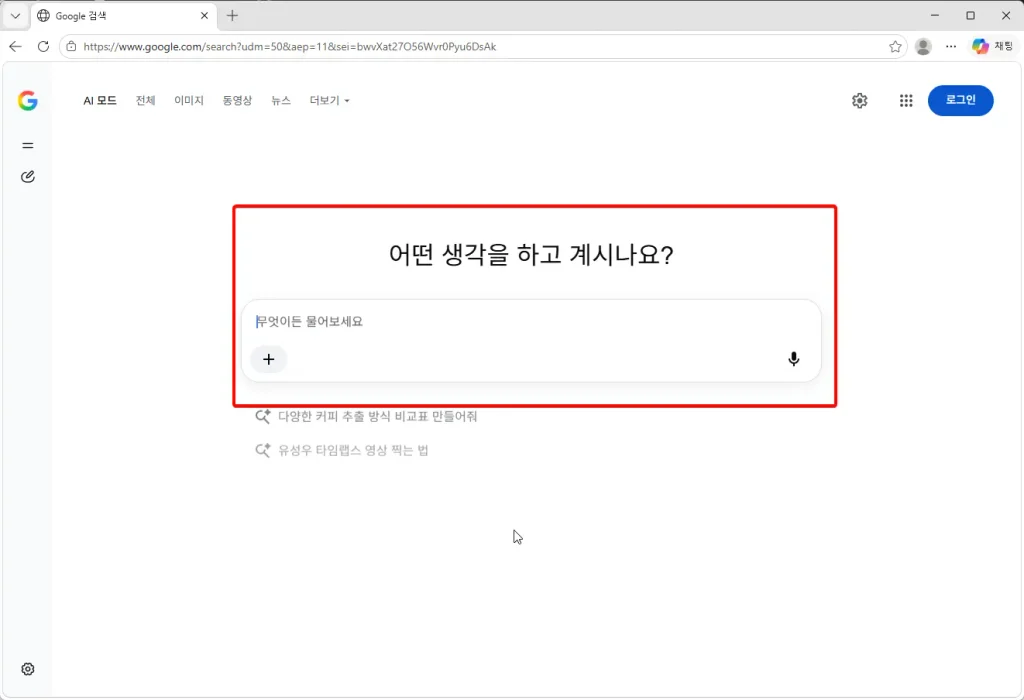Switch to the 전체 results tab
Viewport: 1024px width, 700px height.
click(146, 101)
